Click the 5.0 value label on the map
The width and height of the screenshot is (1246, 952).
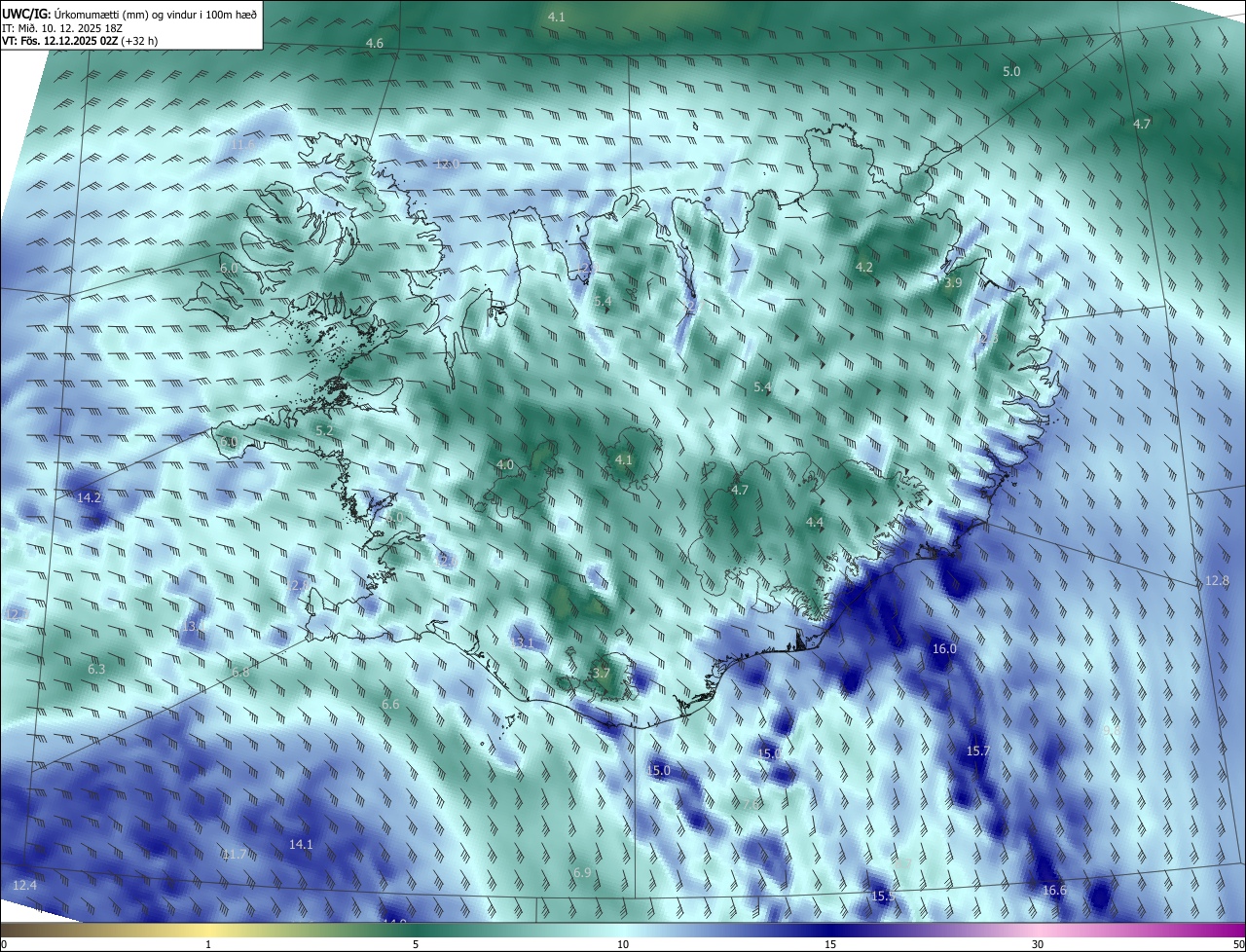1011,71
